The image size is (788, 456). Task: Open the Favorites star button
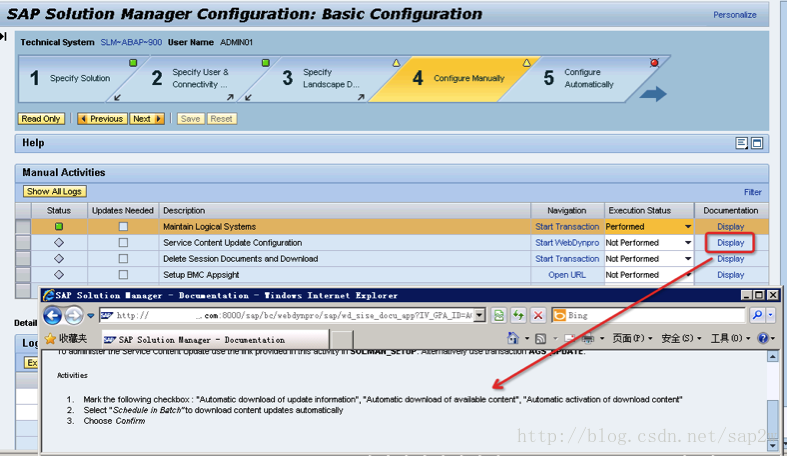coord(66,338)
